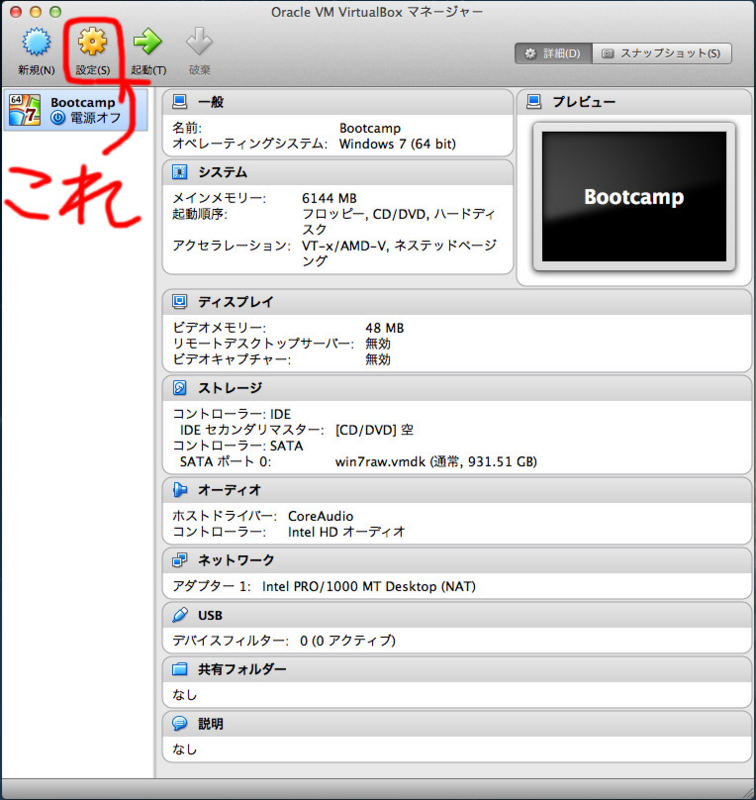Click the Bootcamp preview thumbnail
The height and width of the screenshot is (800, 756).
click(x=634, y=196)
